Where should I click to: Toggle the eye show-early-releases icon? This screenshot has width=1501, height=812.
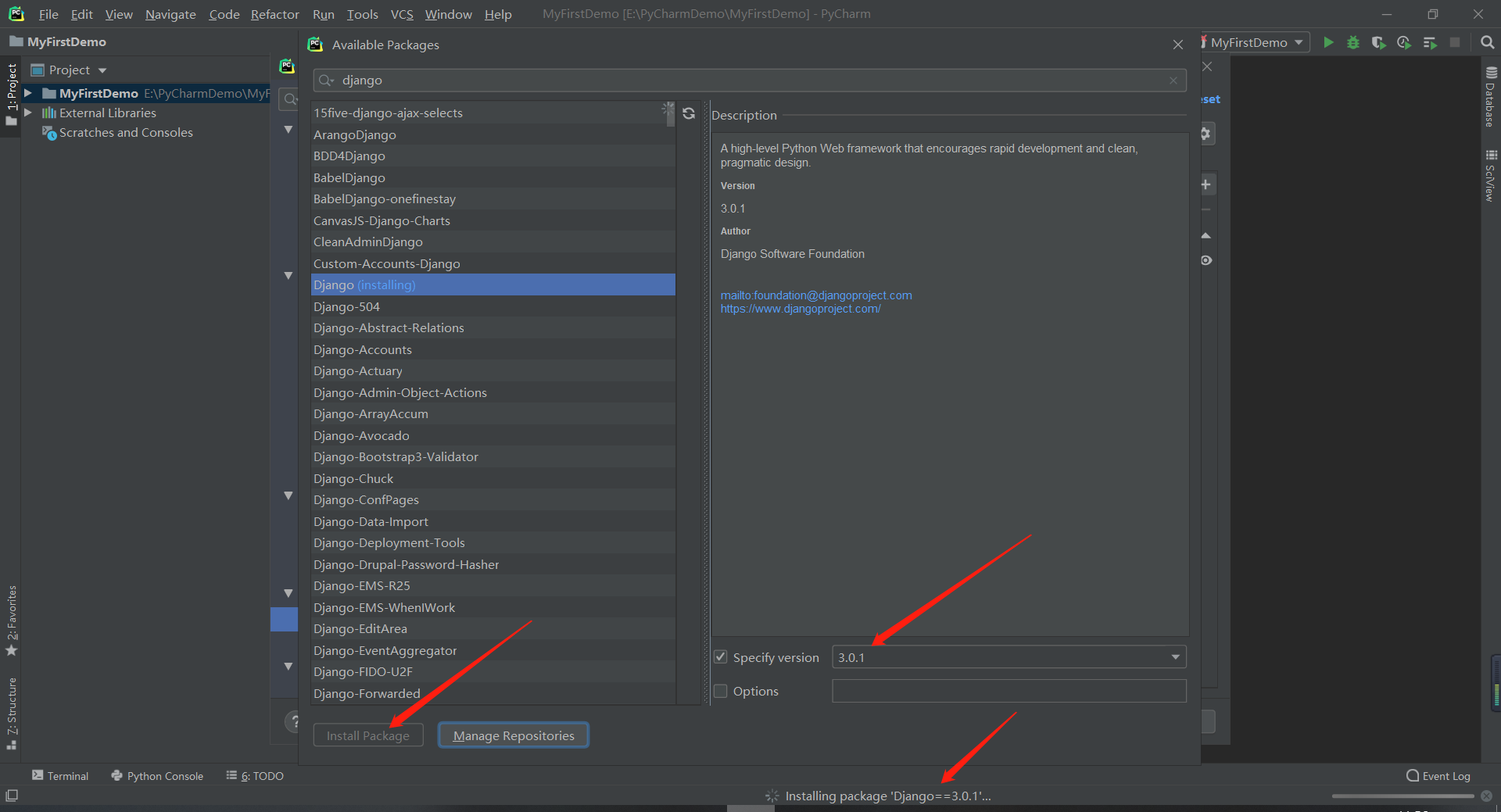coord(1206,260)
